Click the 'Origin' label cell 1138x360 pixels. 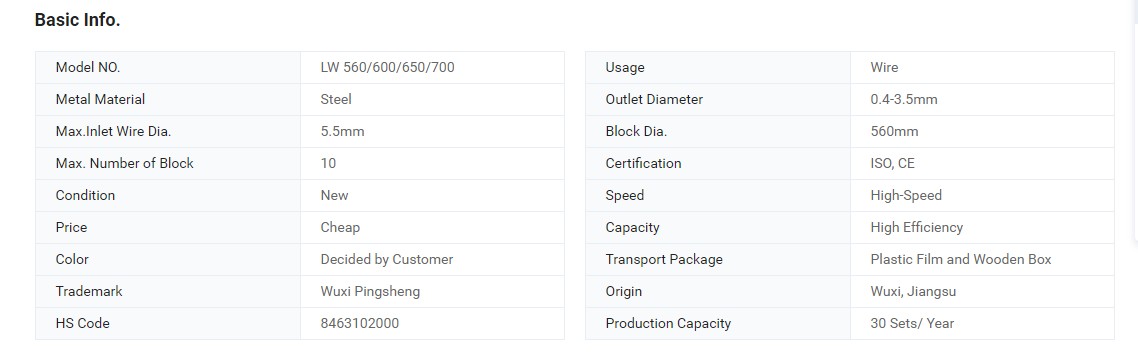tap(718, 291)
